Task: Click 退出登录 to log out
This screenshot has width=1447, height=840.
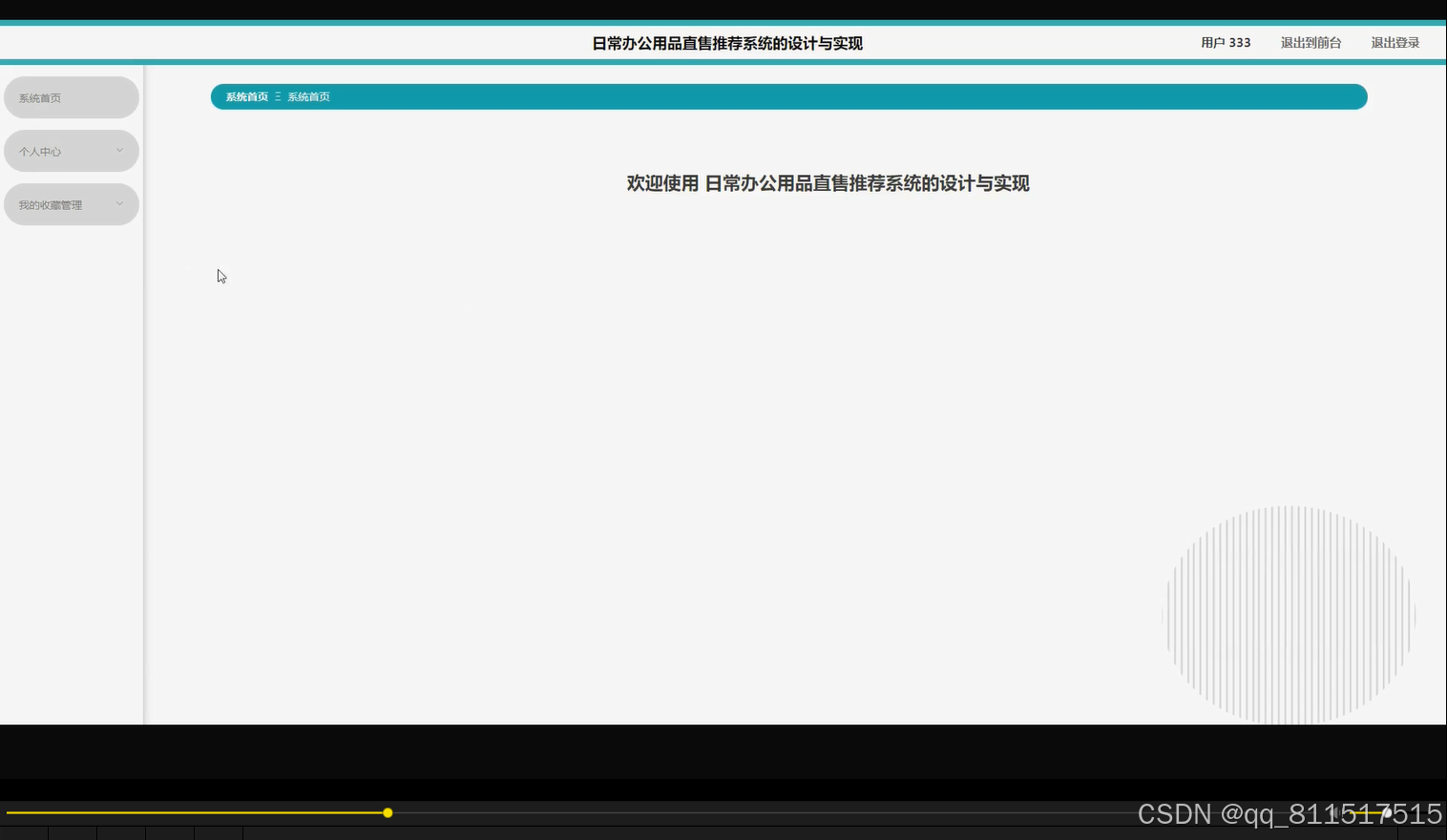Action: pos(1395,43)
